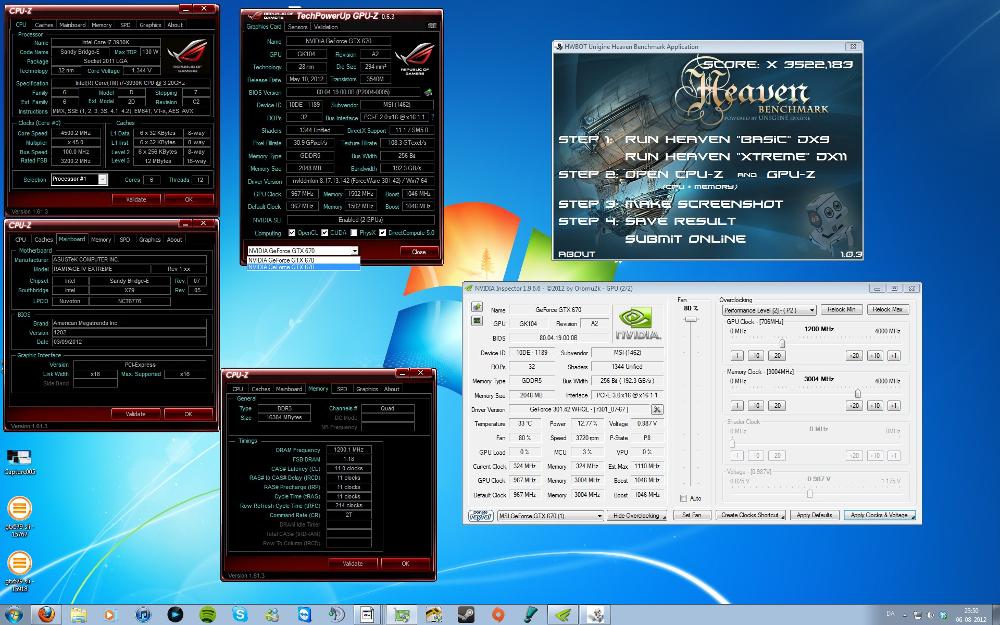Toggle the CUDA checkbox in GPU-Z
1000x625 pixels.
pos(324,233)
